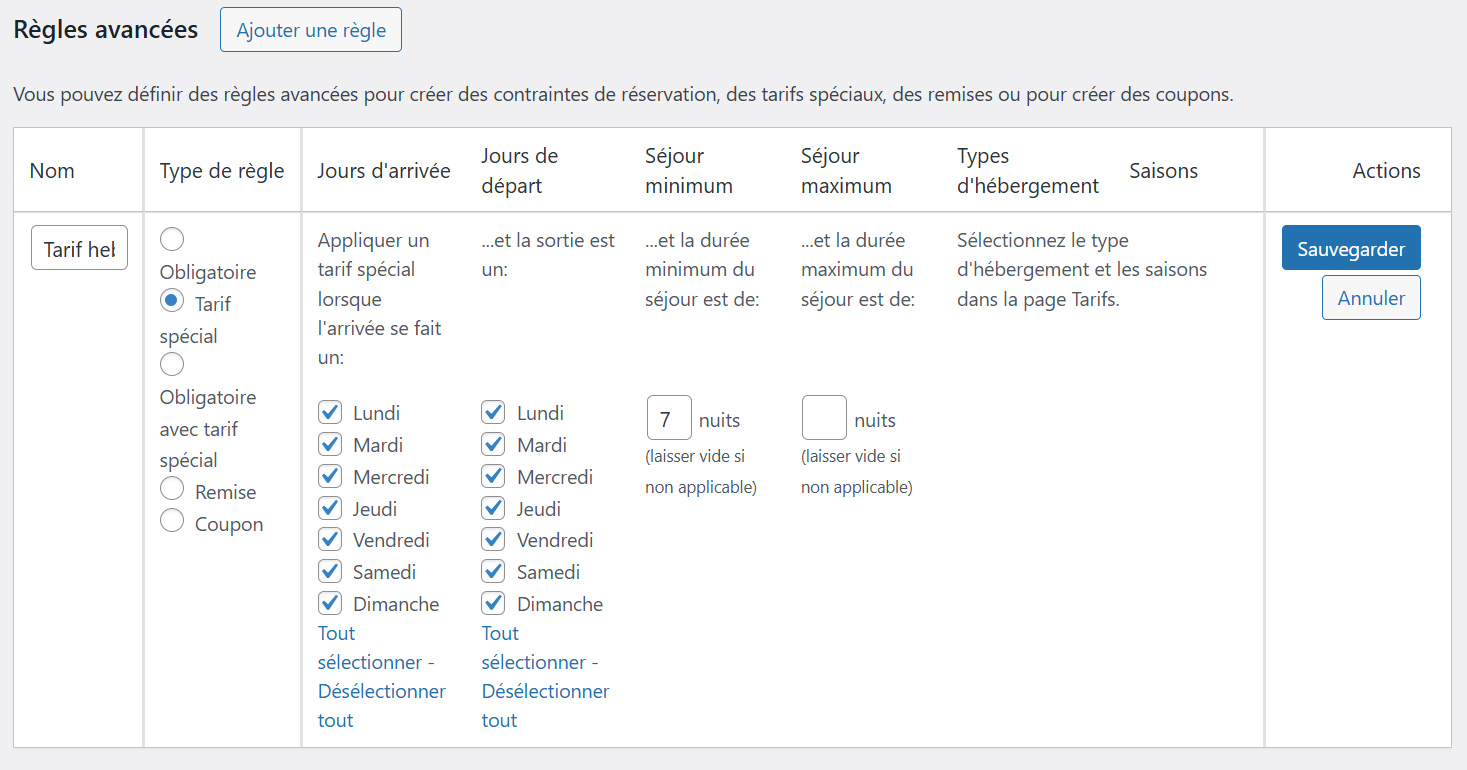Uncheck Vendredi departure day checkbox
The width and height of the screenshot is (1467, 770).
pyautogui.click(x=493, y=539)
